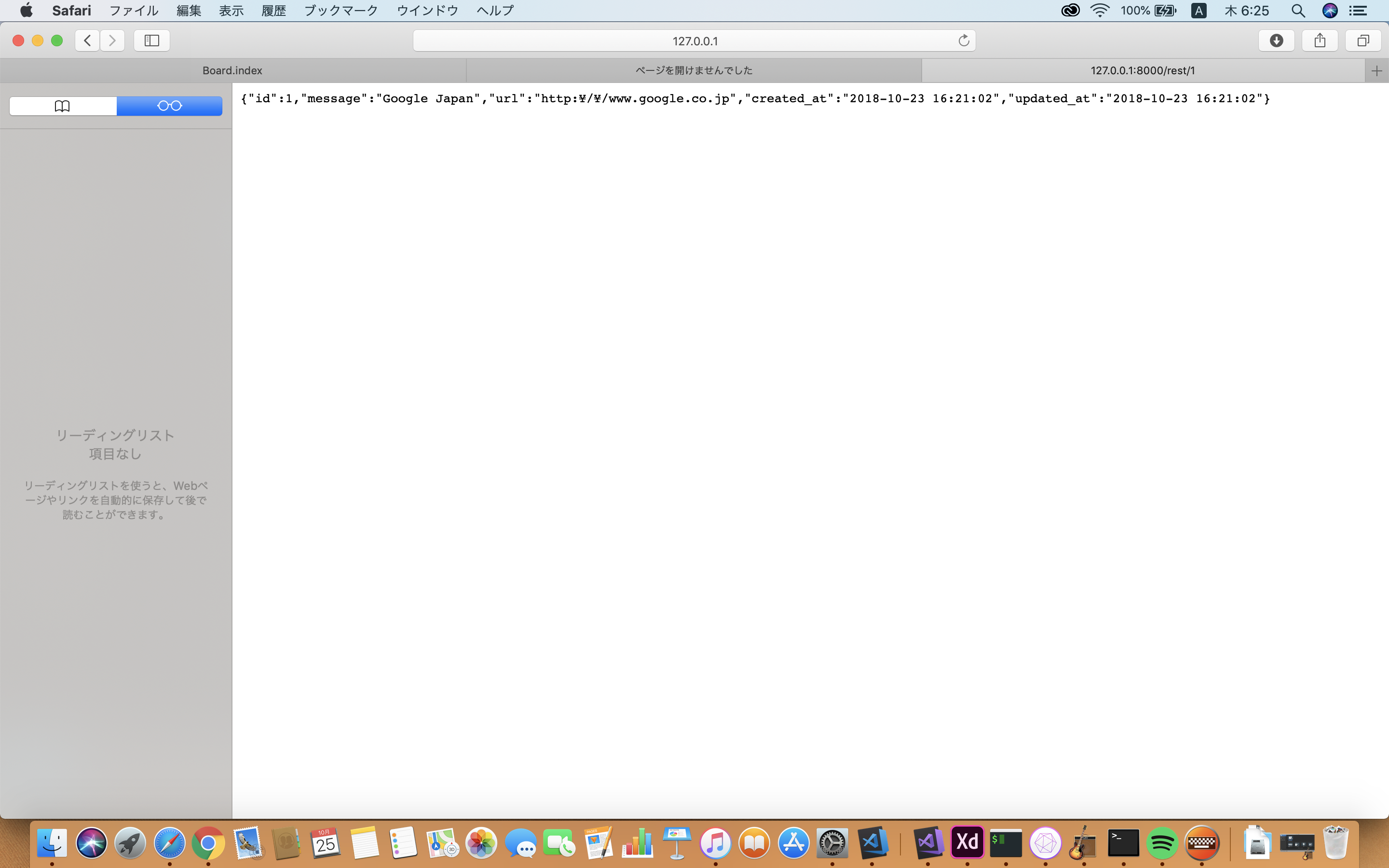Open Google Chrome from the Dock

pyautogui.click(x=208, y=843)
